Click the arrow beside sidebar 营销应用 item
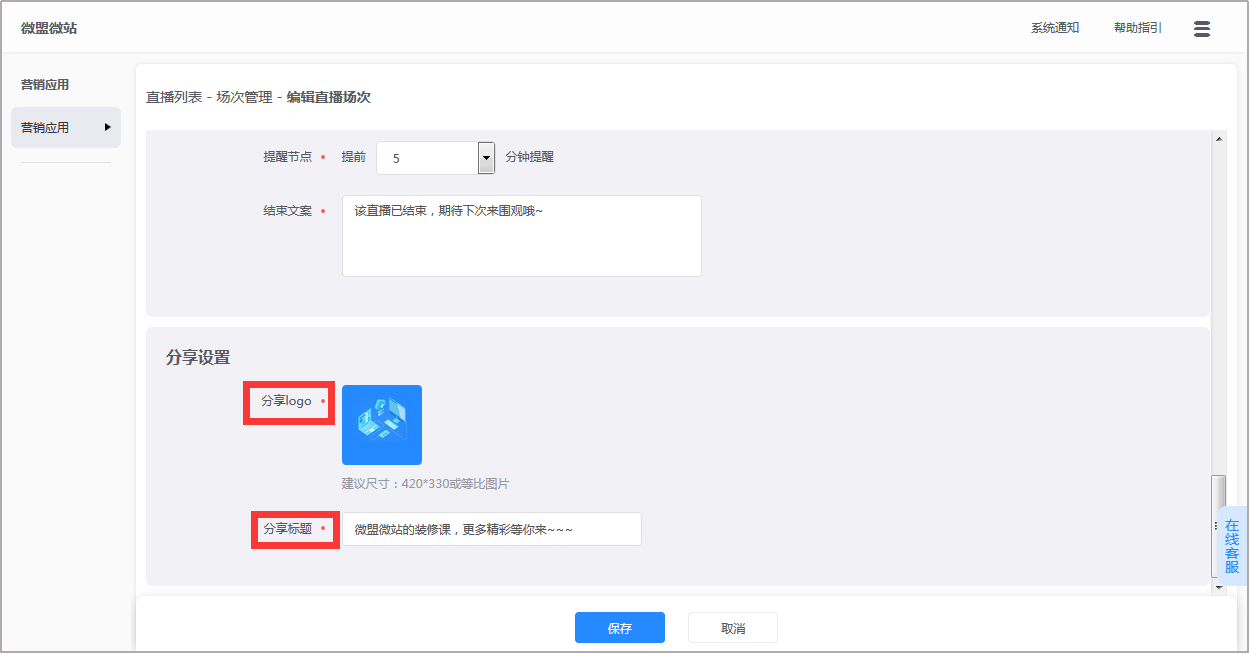 [x=107, y=127]
